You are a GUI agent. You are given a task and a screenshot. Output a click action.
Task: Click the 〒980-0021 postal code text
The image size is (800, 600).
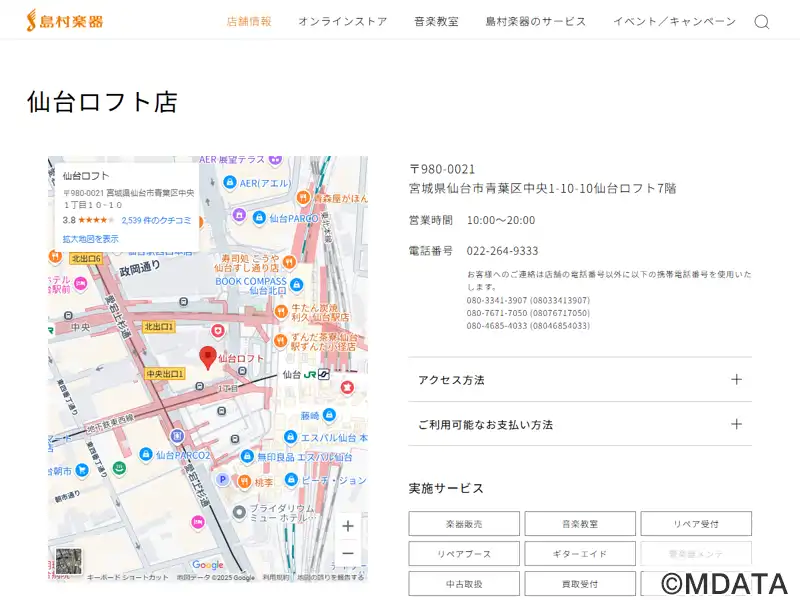(442, 169)
